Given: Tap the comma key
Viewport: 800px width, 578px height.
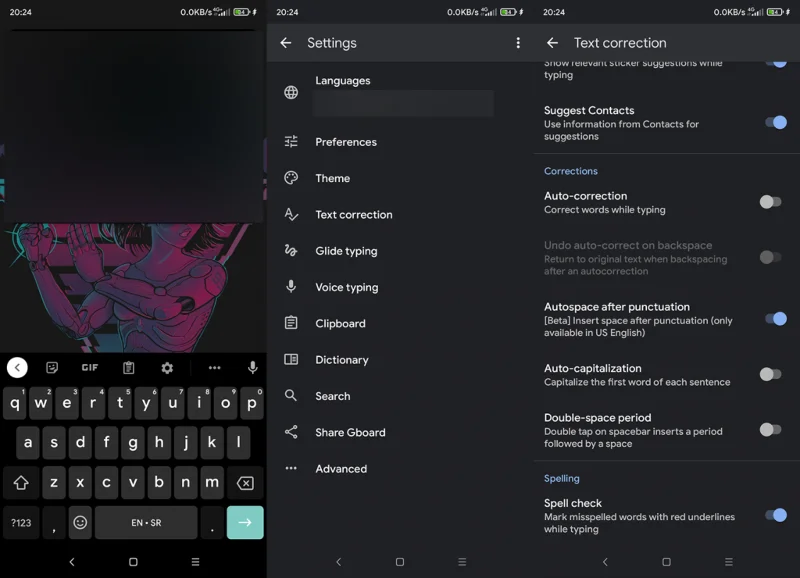Looking at the screenshot, I should [x=54, y=522].
